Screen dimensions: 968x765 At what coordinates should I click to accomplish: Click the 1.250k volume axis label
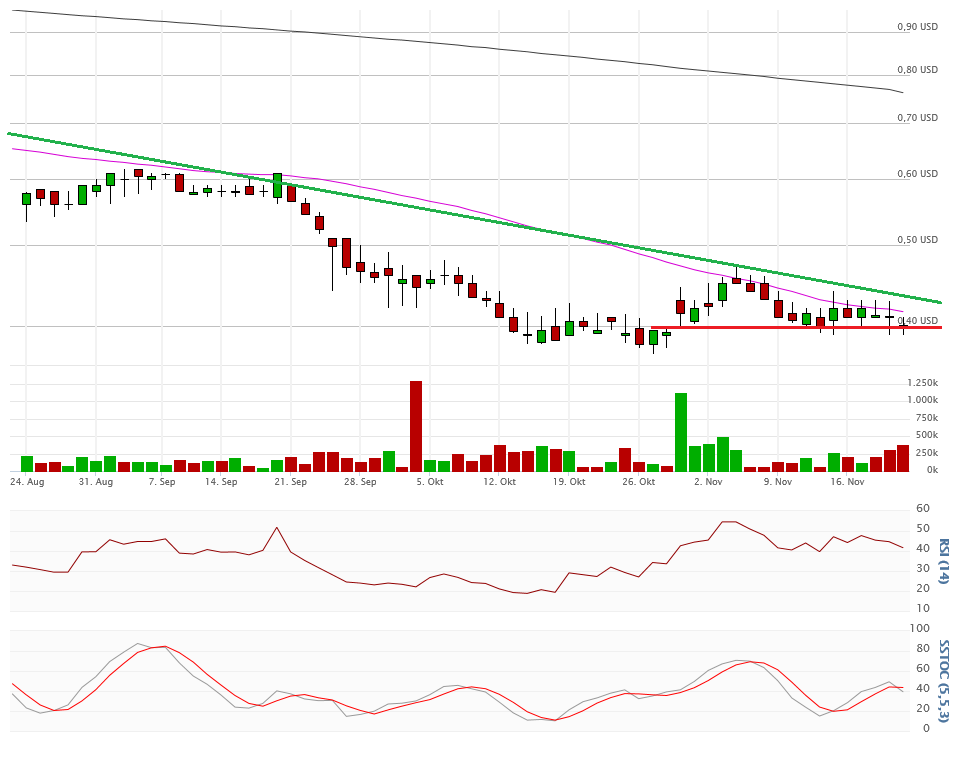point(922,384)
